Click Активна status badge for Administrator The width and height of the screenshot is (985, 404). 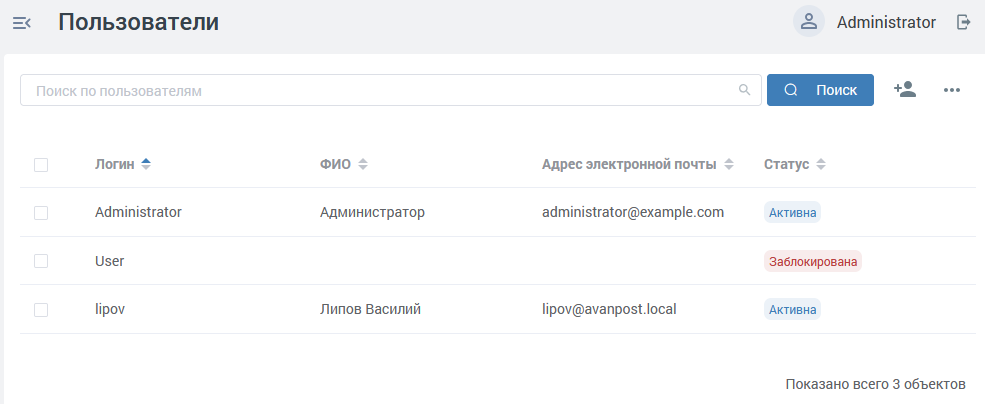(792, 212)
